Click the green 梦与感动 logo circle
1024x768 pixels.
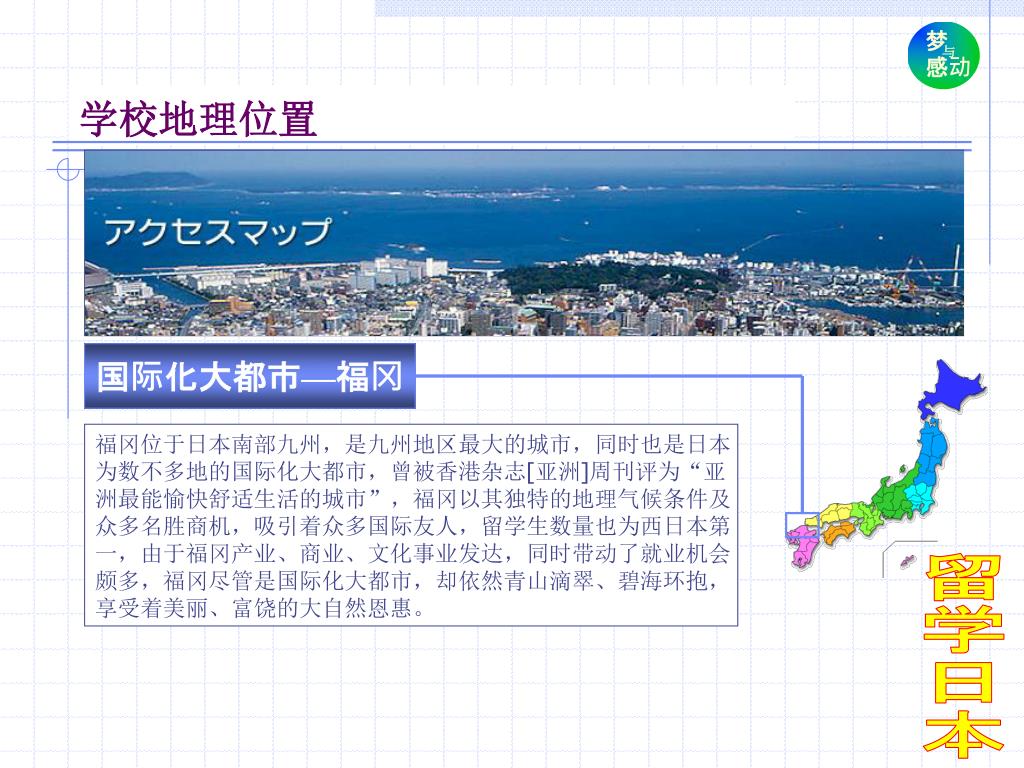[x=944, y=56]
